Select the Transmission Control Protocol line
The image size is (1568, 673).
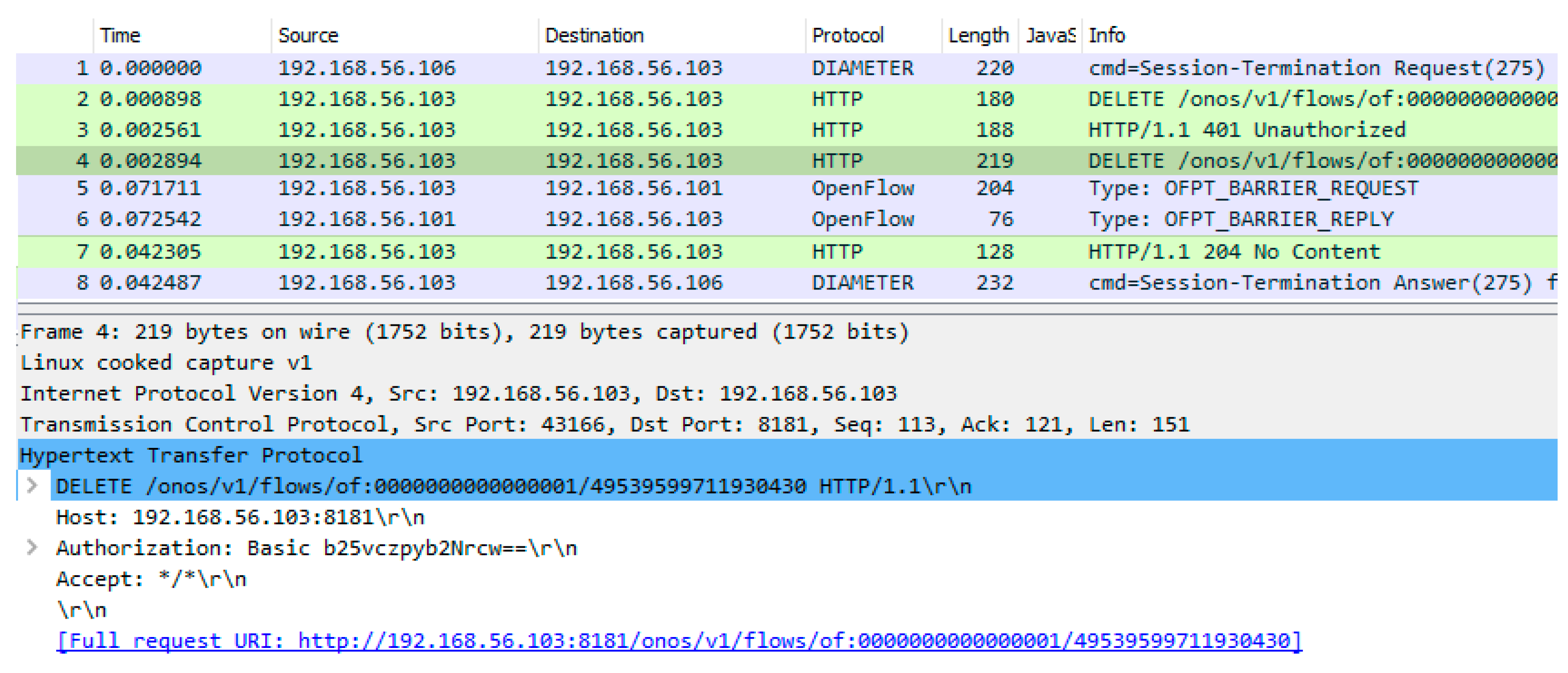(604, 425)
